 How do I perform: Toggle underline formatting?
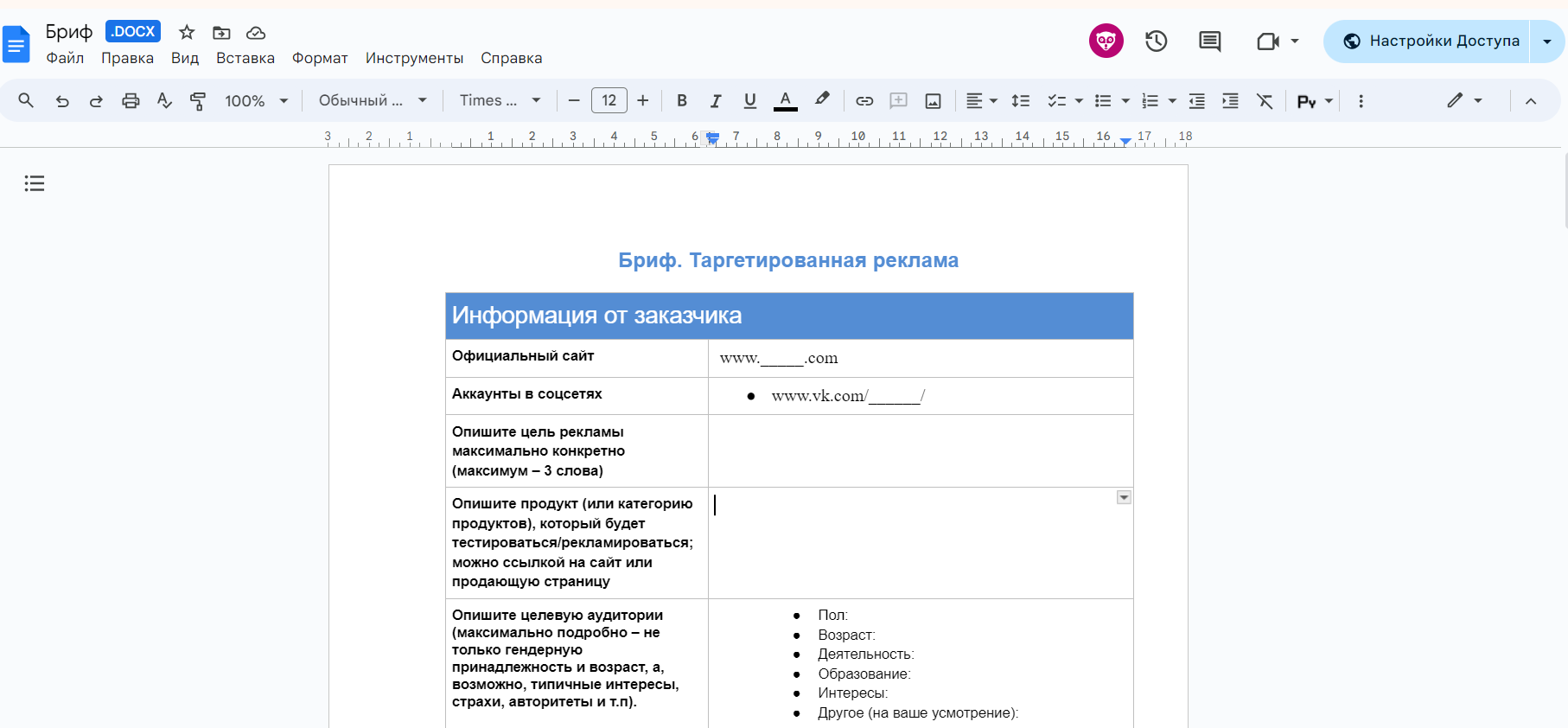click(750, 100)
